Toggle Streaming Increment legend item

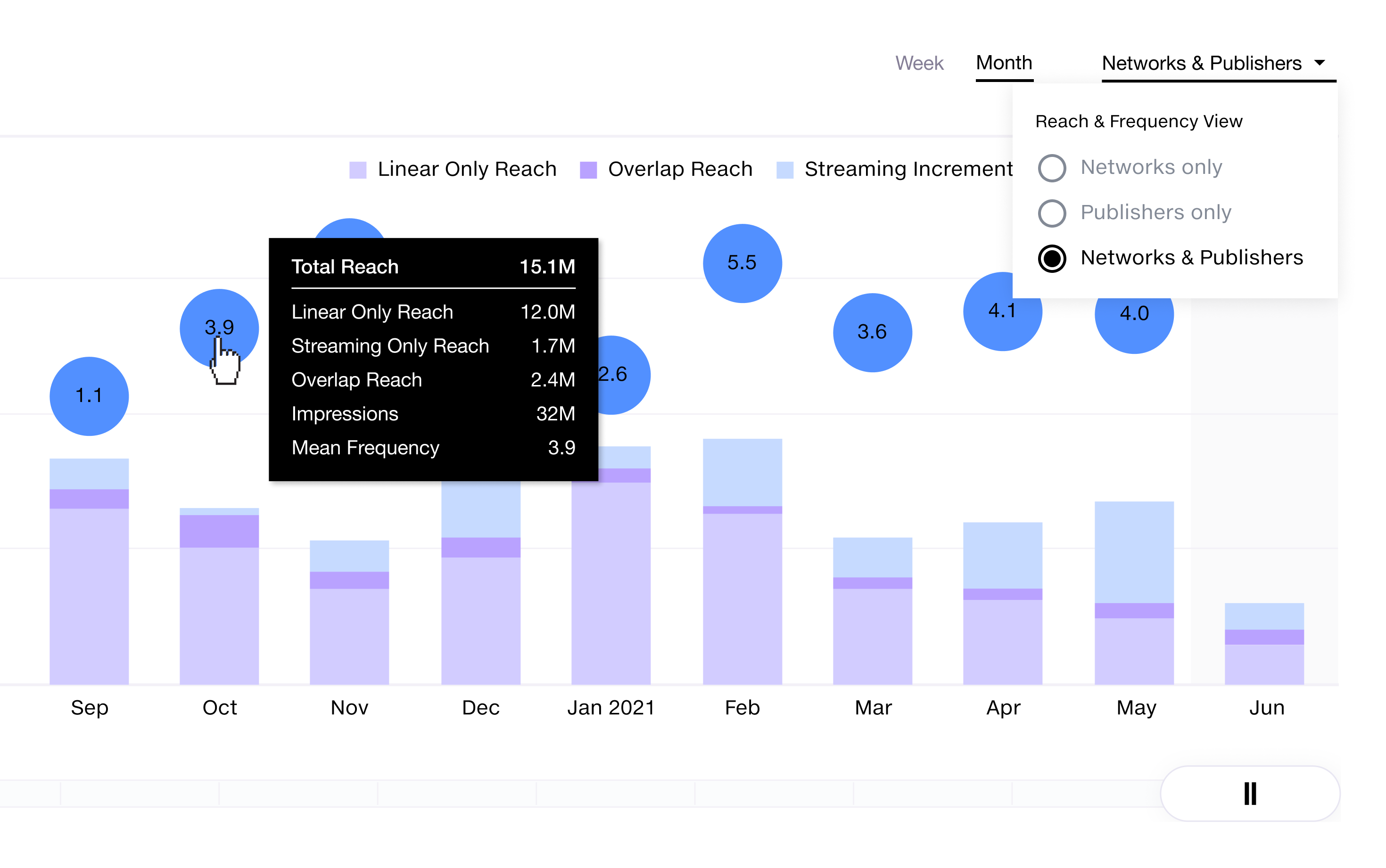point(907,169)
